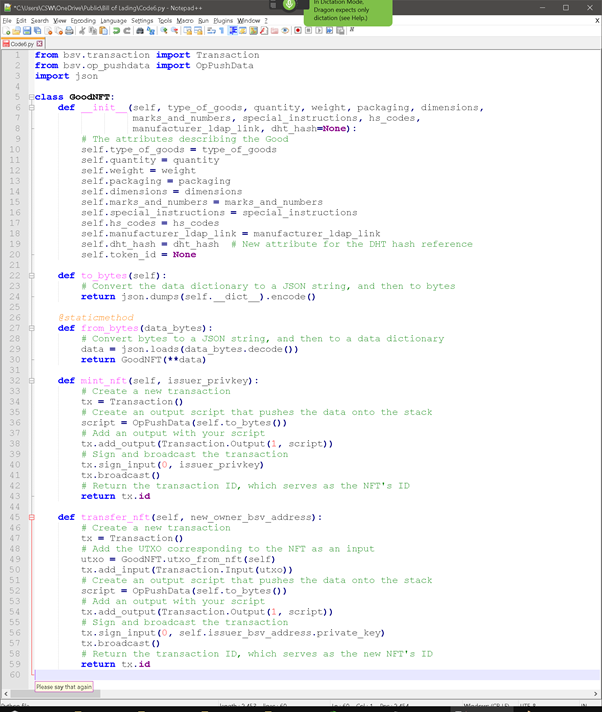Collapse the transfer_nft method fold marker
Screen dimensions: 602x712
(31, 517)
